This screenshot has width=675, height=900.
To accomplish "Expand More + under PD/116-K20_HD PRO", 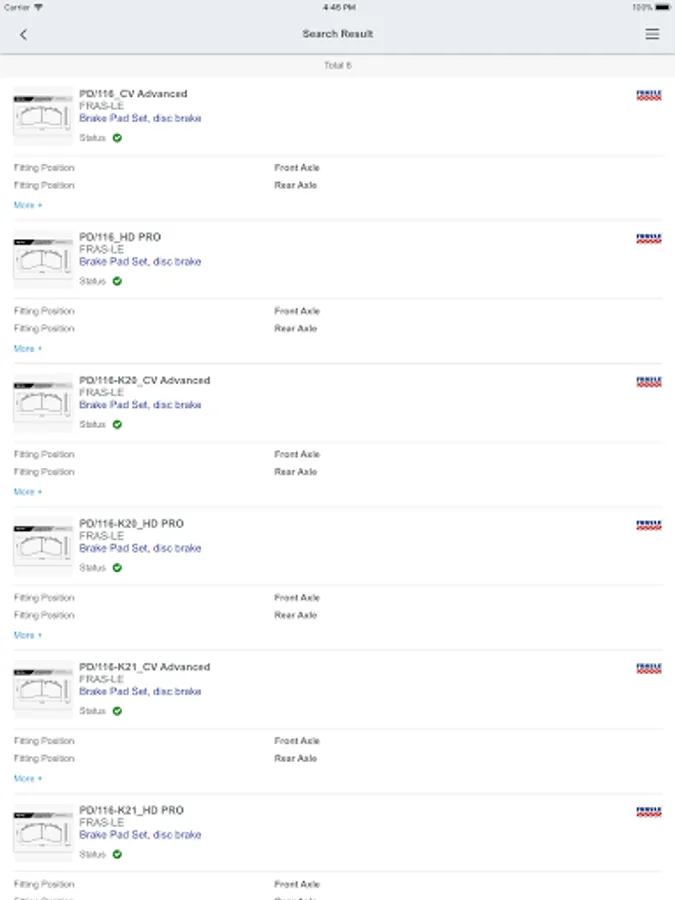I will click(28, 635).
